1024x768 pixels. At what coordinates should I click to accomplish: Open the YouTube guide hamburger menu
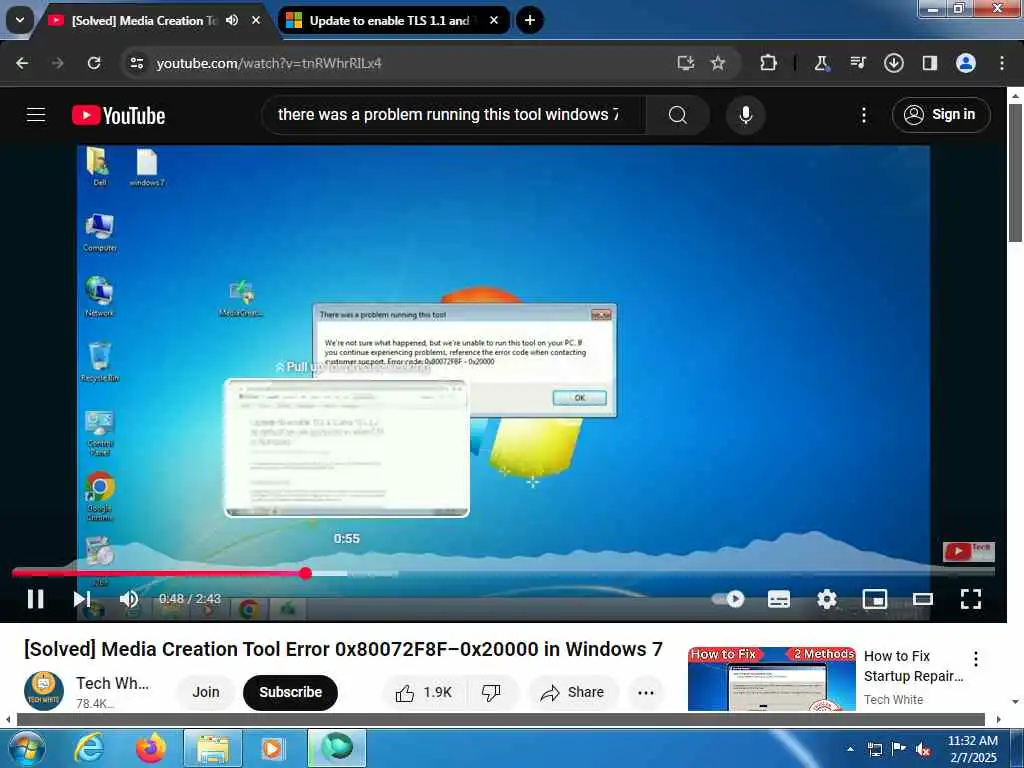click(x=36, y=116)
